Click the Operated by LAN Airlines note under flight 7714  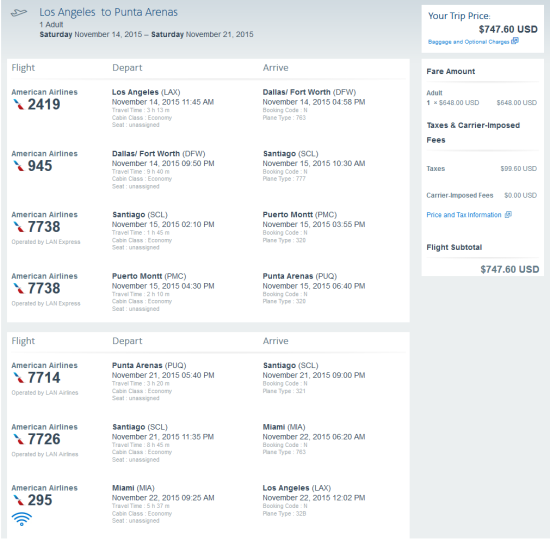(x=45, y=392)
